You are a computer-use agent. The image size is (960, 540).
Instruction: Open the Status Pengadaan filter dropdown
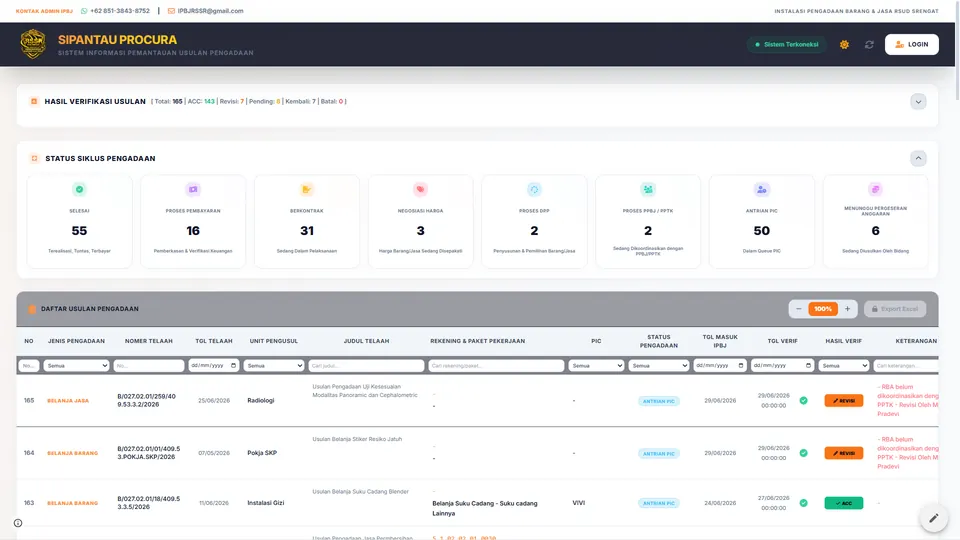pyautogui.click(x=659, y=366)
